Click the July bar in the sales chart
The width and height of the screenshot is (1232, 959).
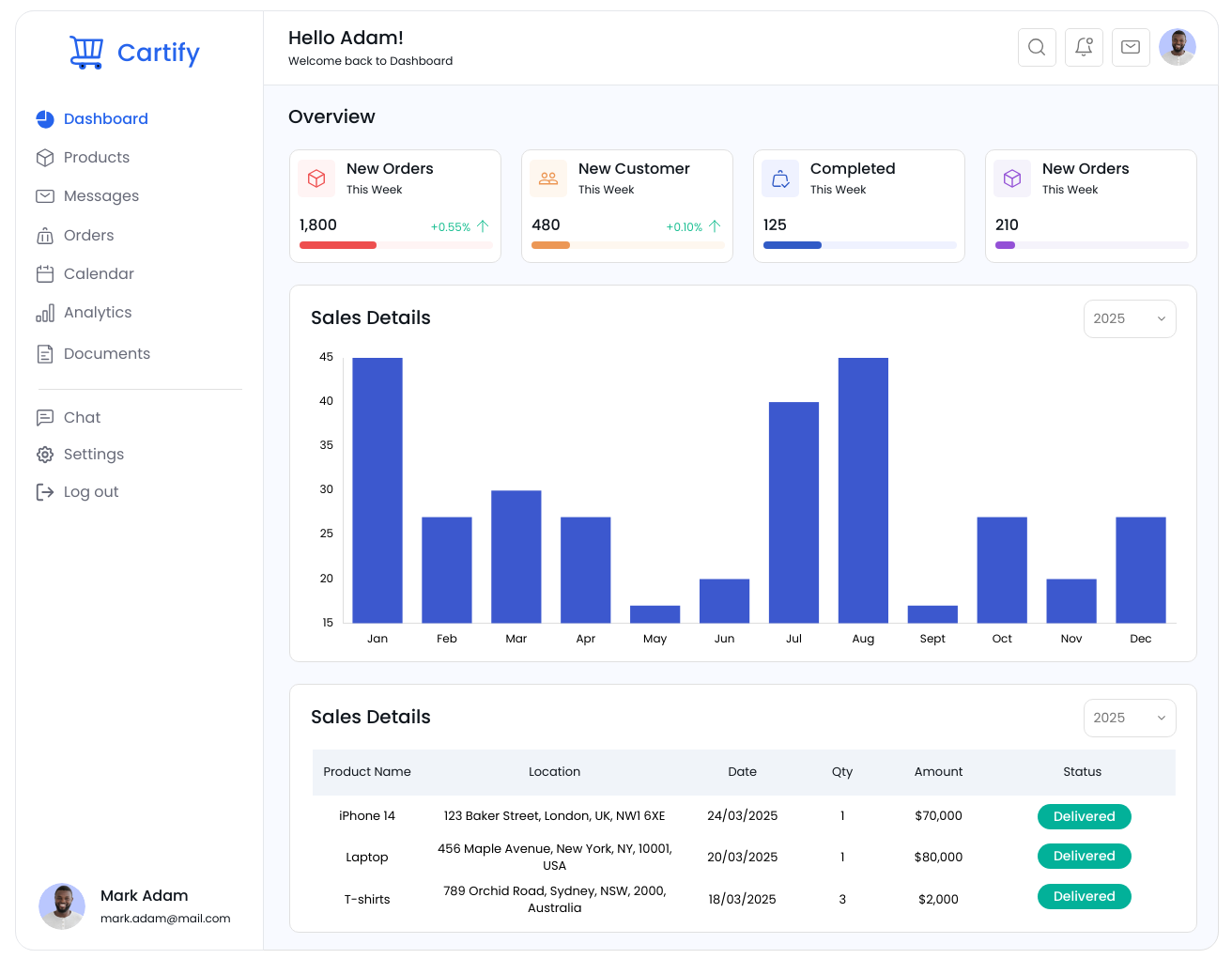click(x=793, y=512)
